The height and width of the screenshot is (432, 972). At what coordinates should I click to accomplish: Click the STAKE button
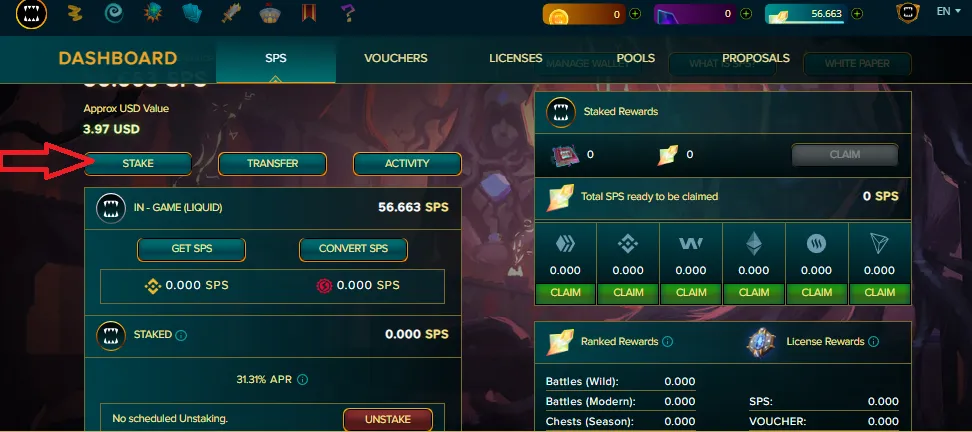pos(138,164)
